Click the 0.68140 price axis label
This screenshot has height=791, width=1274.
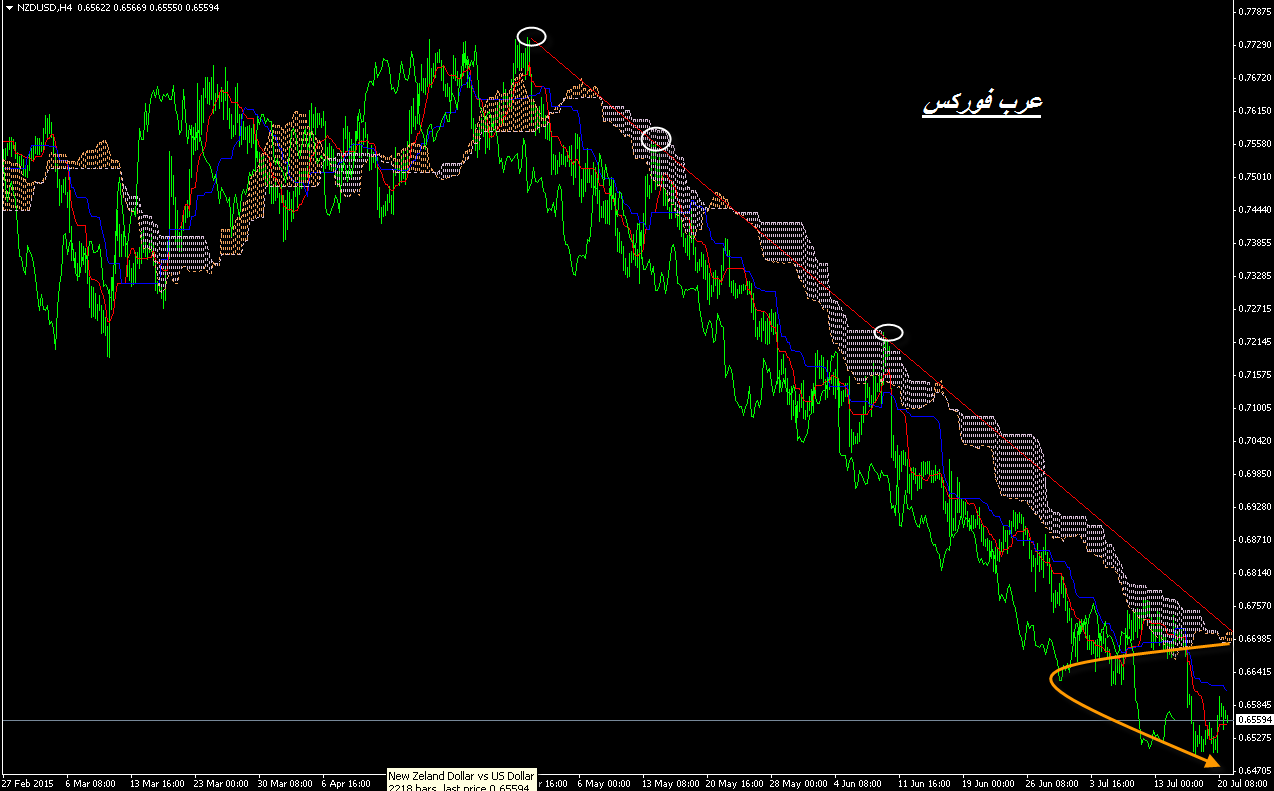click(x=1254, y=573)
